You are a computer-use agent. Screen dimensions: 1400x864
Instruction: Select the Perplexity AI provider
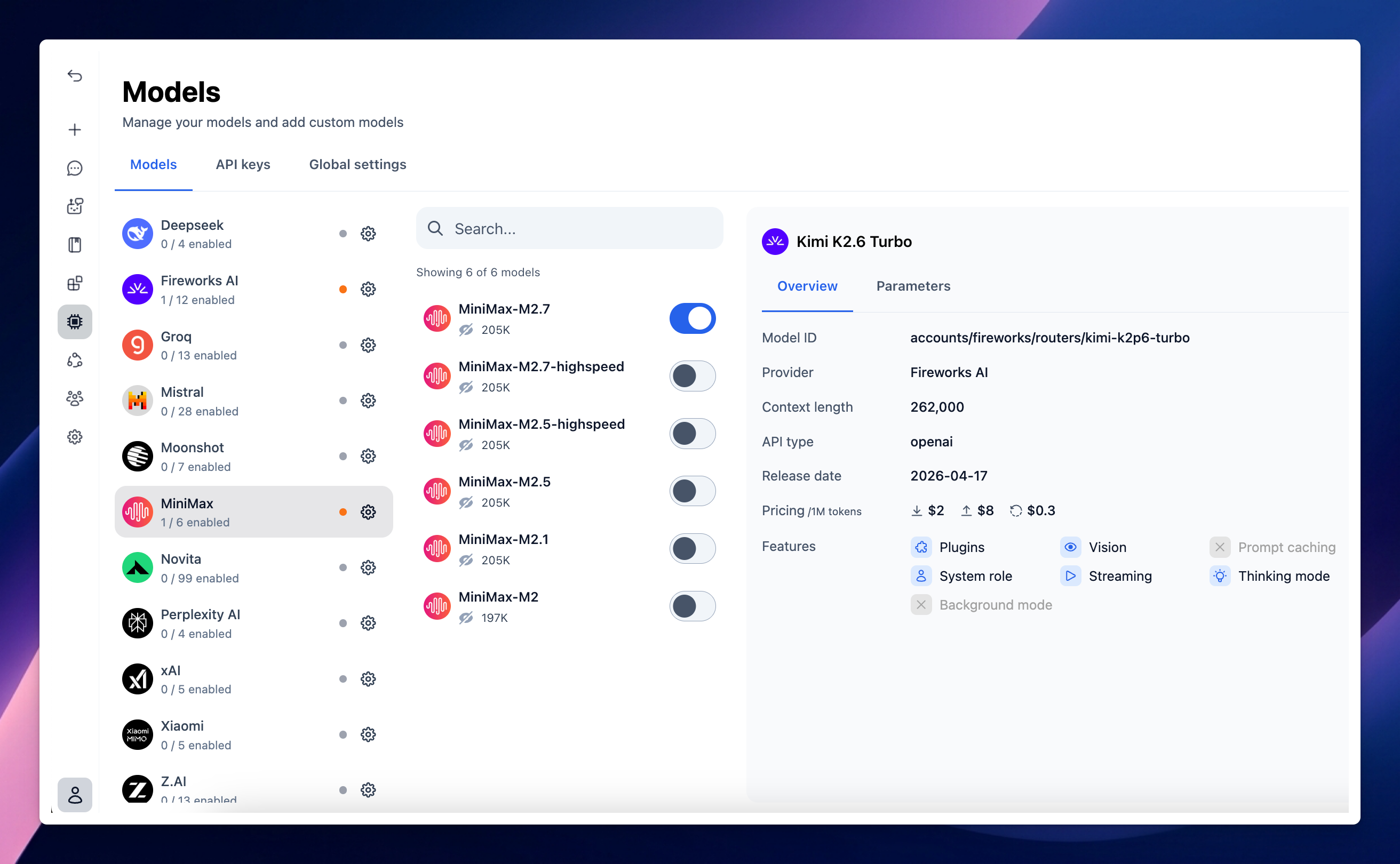pyautogui.click(x=254, y=623)
